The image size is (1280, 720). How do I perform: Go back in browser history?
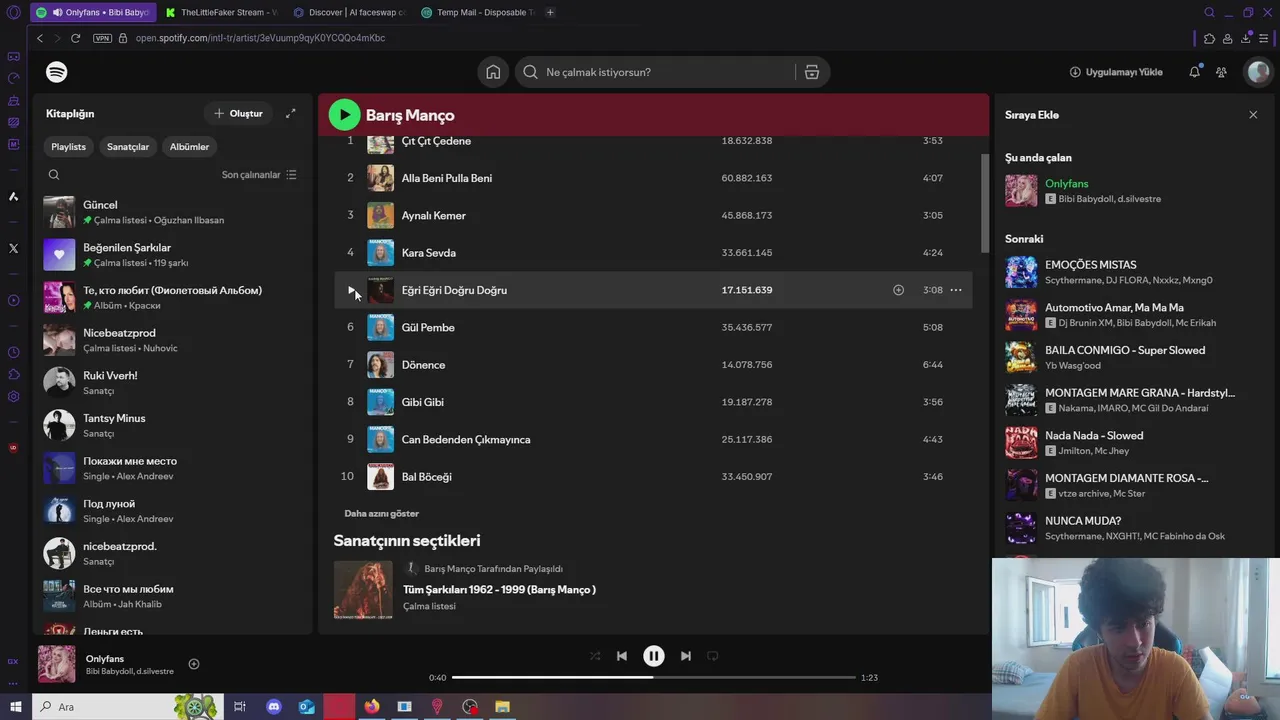(40, 38)
